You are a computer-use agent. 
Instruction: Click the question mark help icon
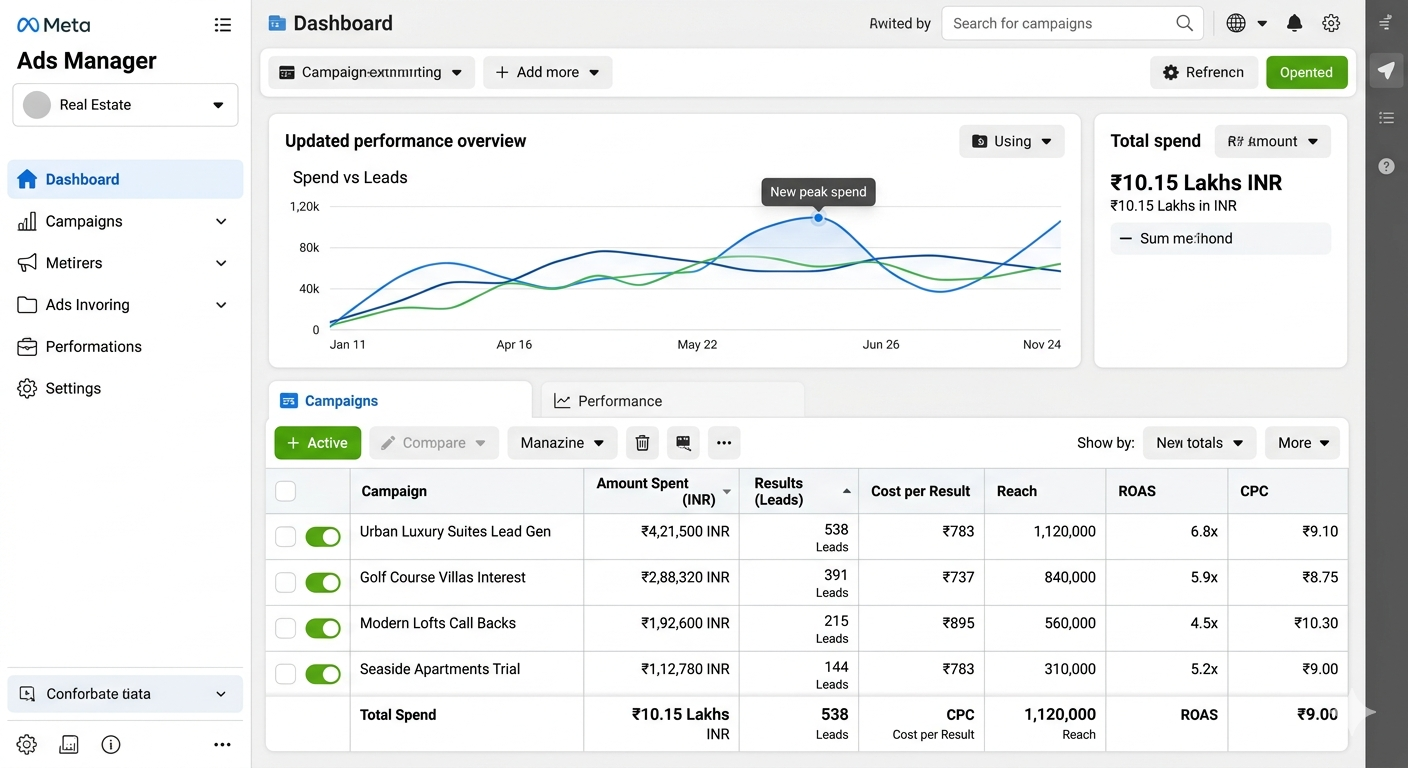[x=1386, y=166]
